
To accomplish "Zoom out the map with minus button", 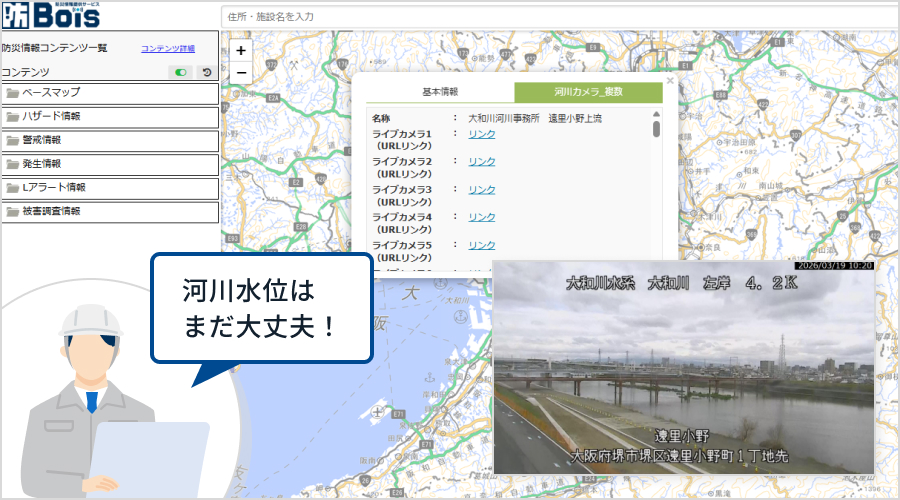I will 241,73.
